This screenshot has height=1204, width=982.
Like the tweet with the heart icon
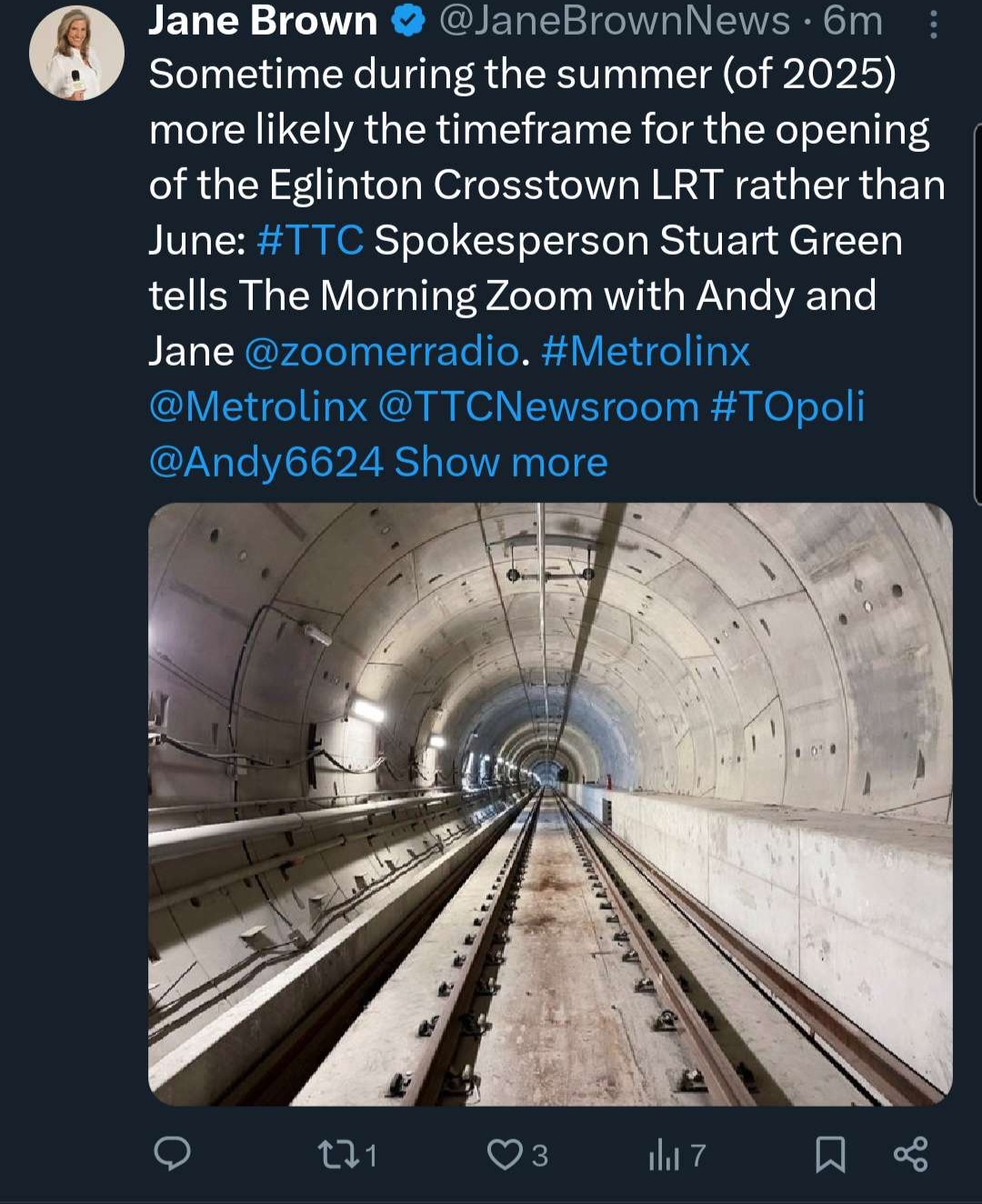[x=503, y=1154]
